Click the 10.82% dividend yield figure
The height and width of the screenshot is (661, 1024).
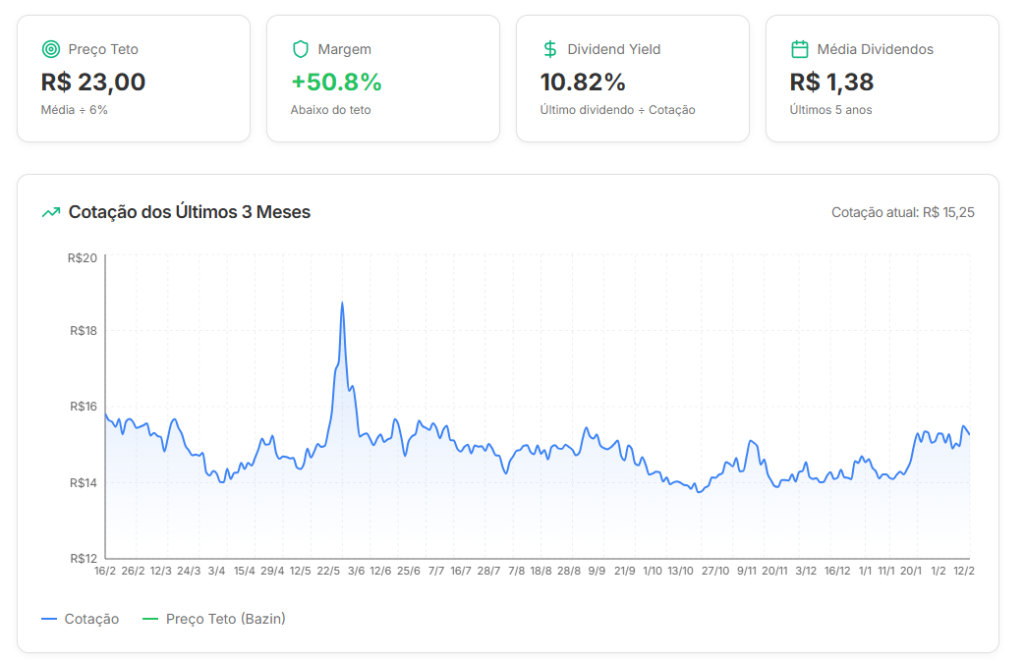(x=583, y=82)
